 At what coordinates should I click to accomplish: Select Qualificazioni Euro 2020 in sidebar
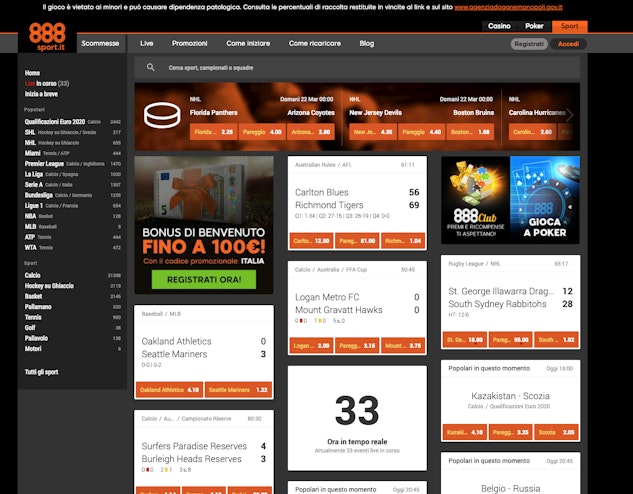click(73, 121)
